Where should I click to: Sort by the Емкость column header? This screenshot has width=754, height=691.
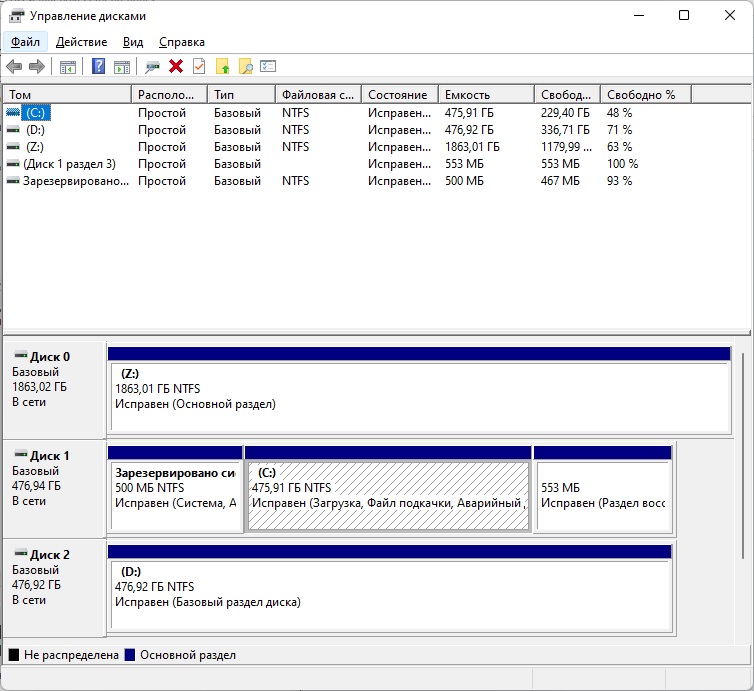point(486,95)
